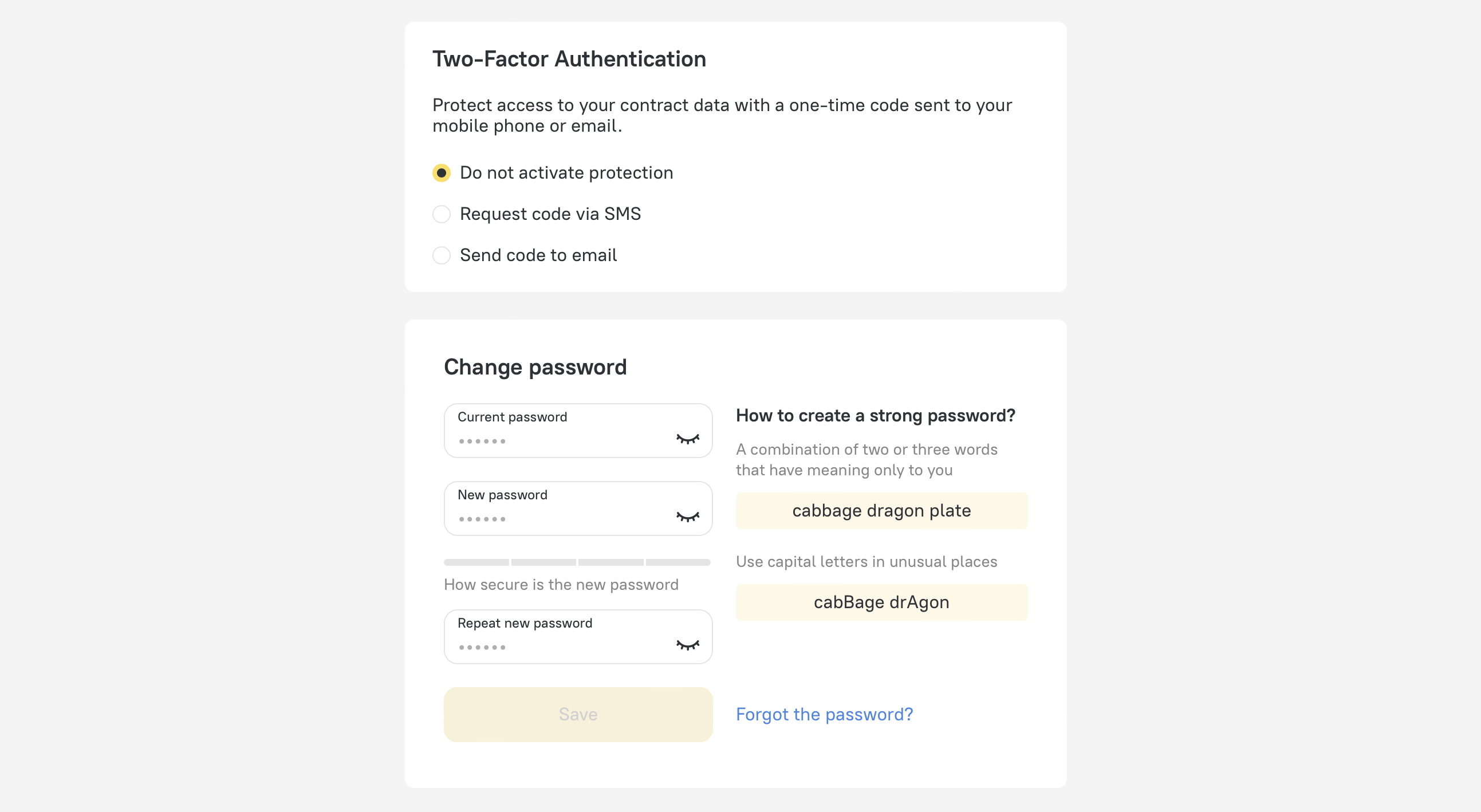The width and height of the screenshot is (1481, 812).
Task: Reveal the new password with eye icon
Action: [688, 517]
